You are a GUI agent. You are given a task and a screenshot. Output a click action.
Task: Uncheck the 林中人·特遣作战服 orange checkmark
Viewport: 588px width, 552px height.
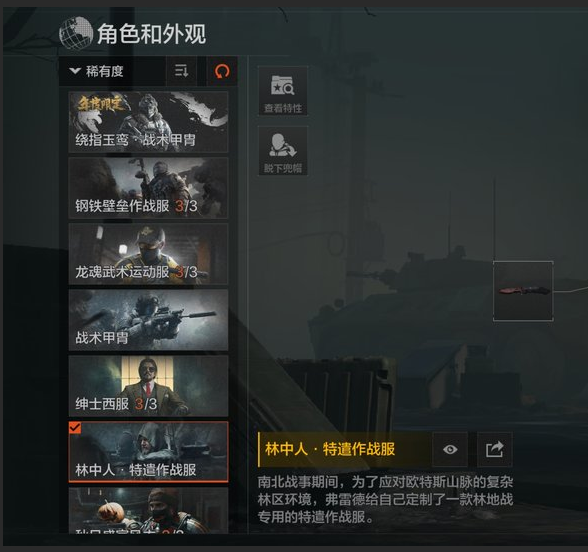75,428
